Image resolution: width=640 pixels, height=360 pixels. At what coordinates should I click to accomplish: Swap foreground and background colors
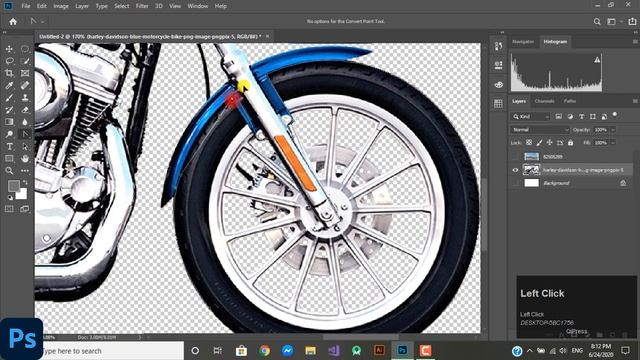[25, 182]
